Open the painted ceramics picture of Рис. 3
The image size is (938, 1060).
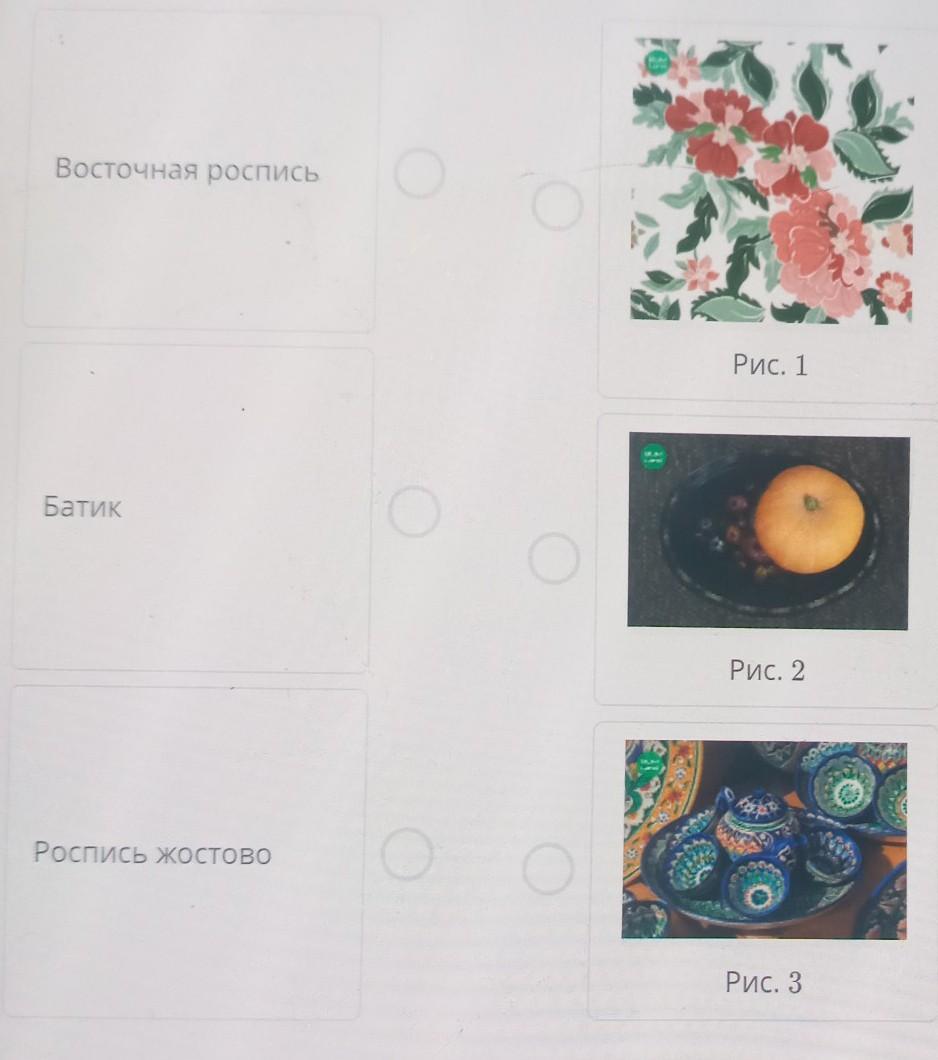764,840
